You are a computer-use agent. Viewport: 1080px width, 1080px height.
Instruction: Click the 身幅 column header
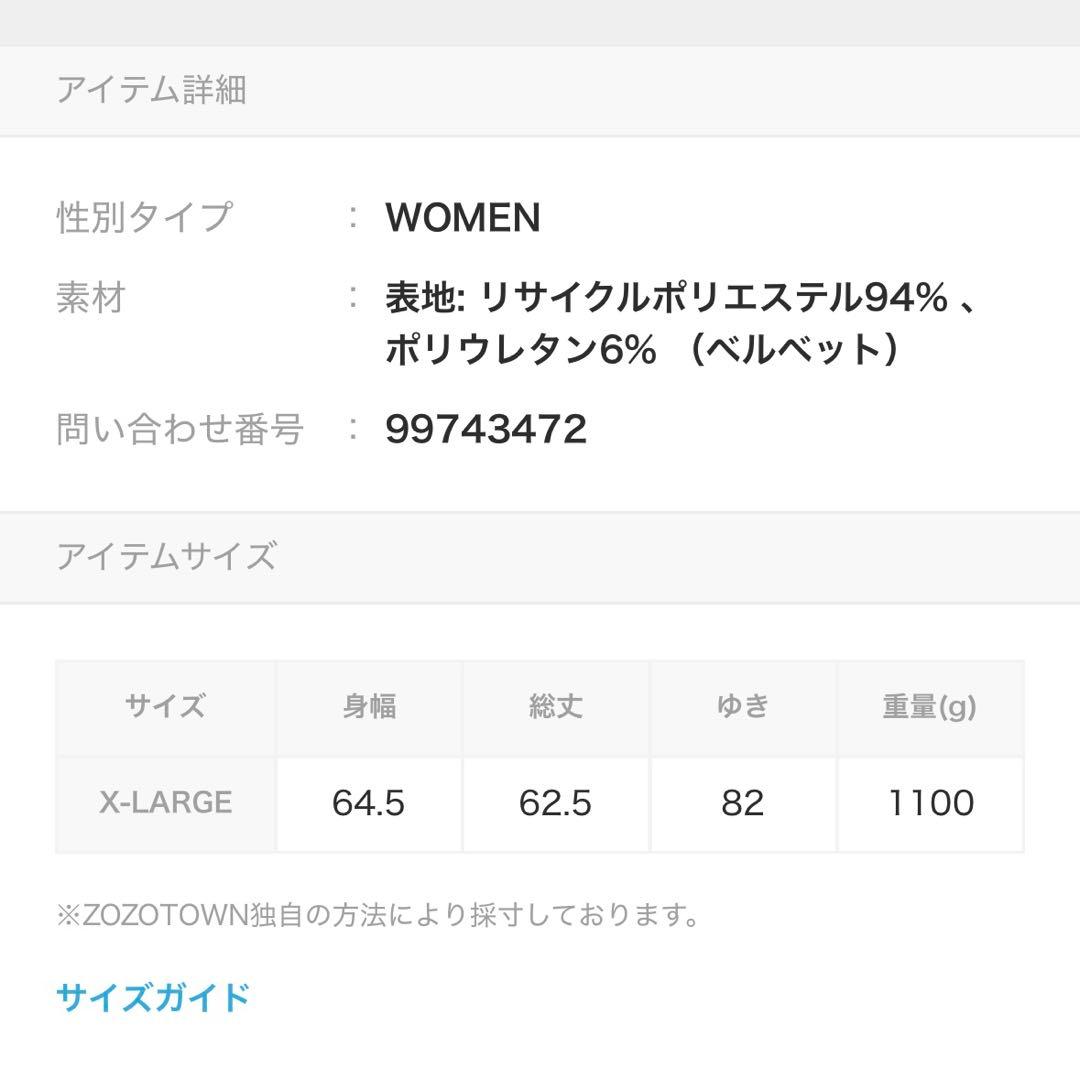[369, 707]
